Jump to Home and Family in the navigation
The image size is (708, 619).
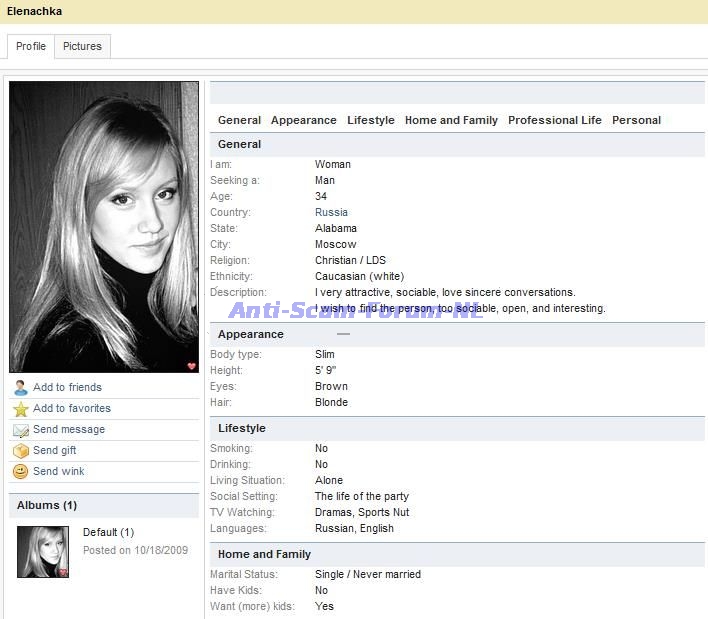(451, 120)
